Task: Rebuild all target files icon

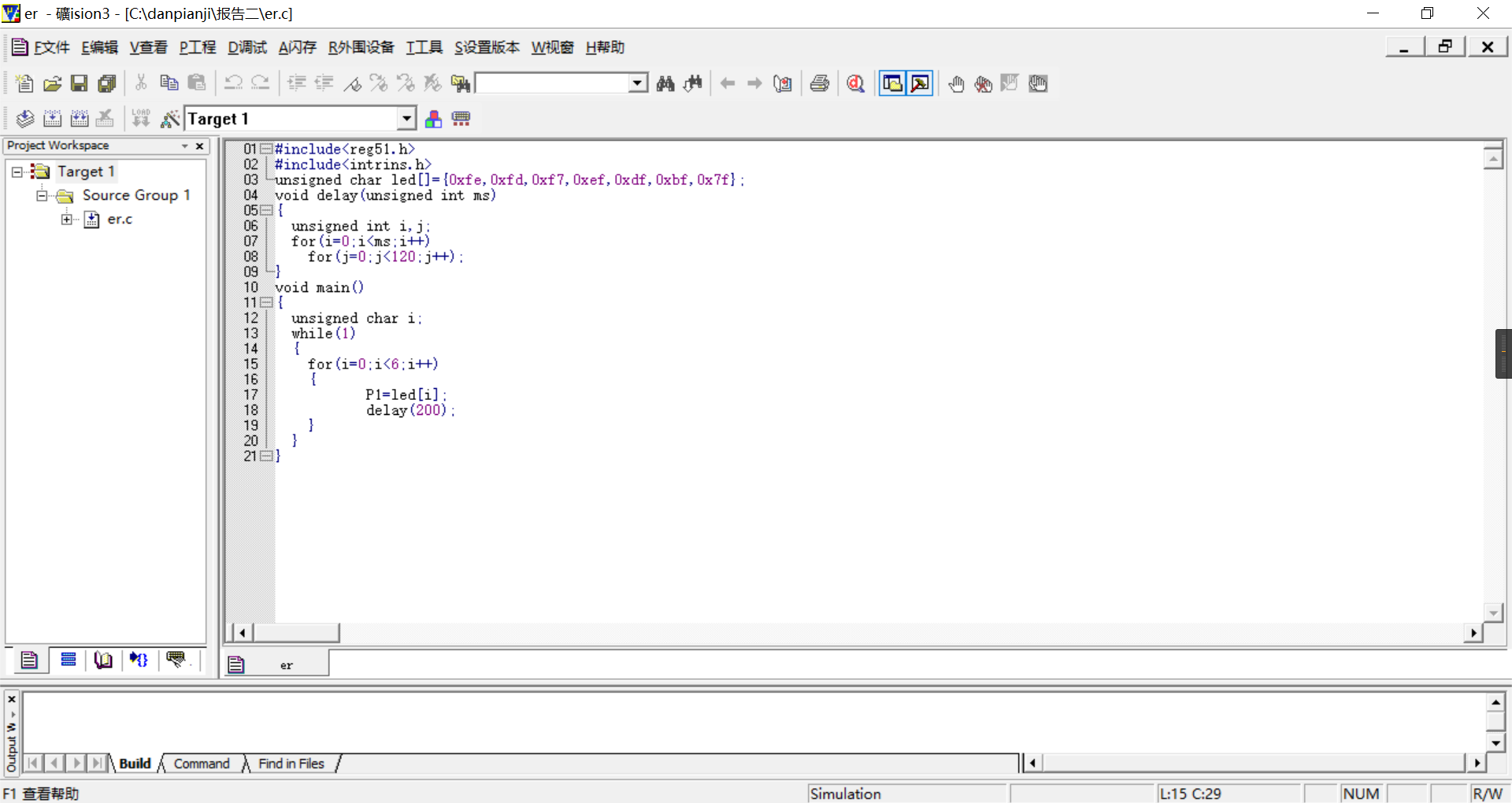Action: [x=80, y=119]
